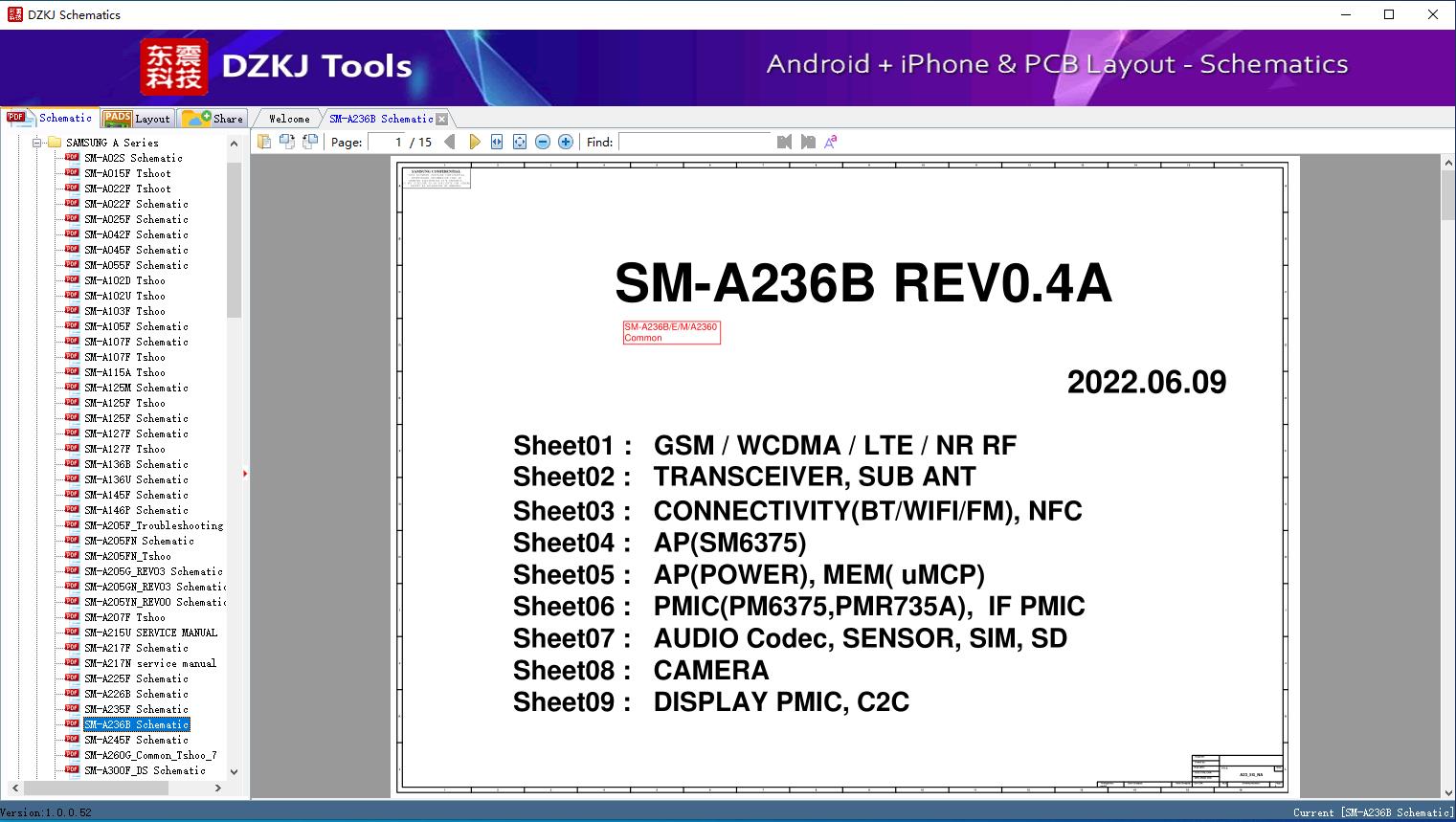Viewport: 1456px width, 822px height.
Task: Click PDF icon beside SM-A207F Tshoo
Action: pos(72,616)
